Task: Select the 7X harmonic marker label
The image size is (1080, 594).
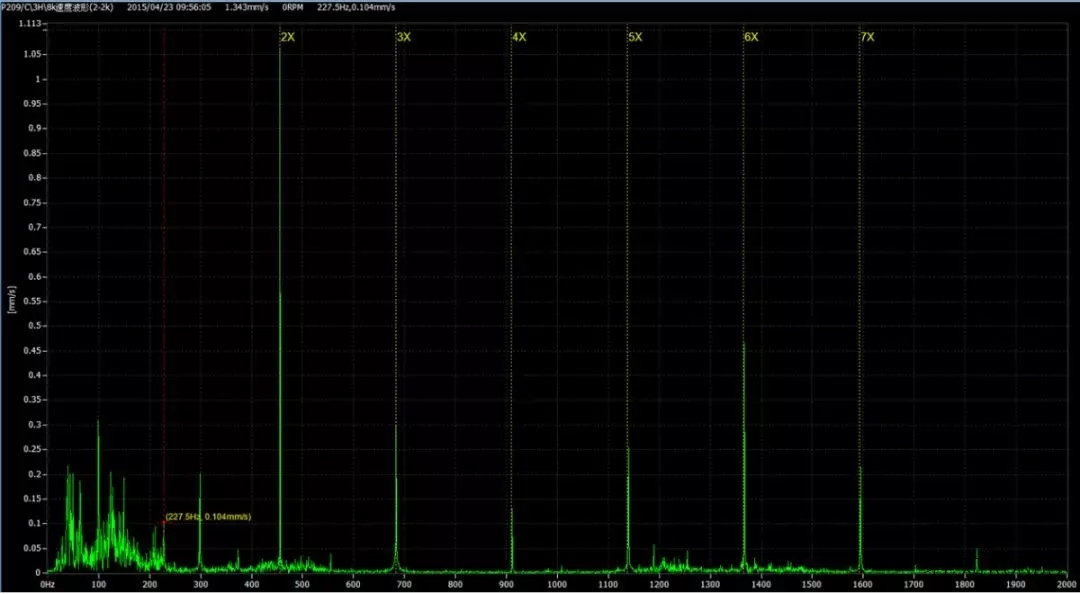Action: (x=867, y=37)
